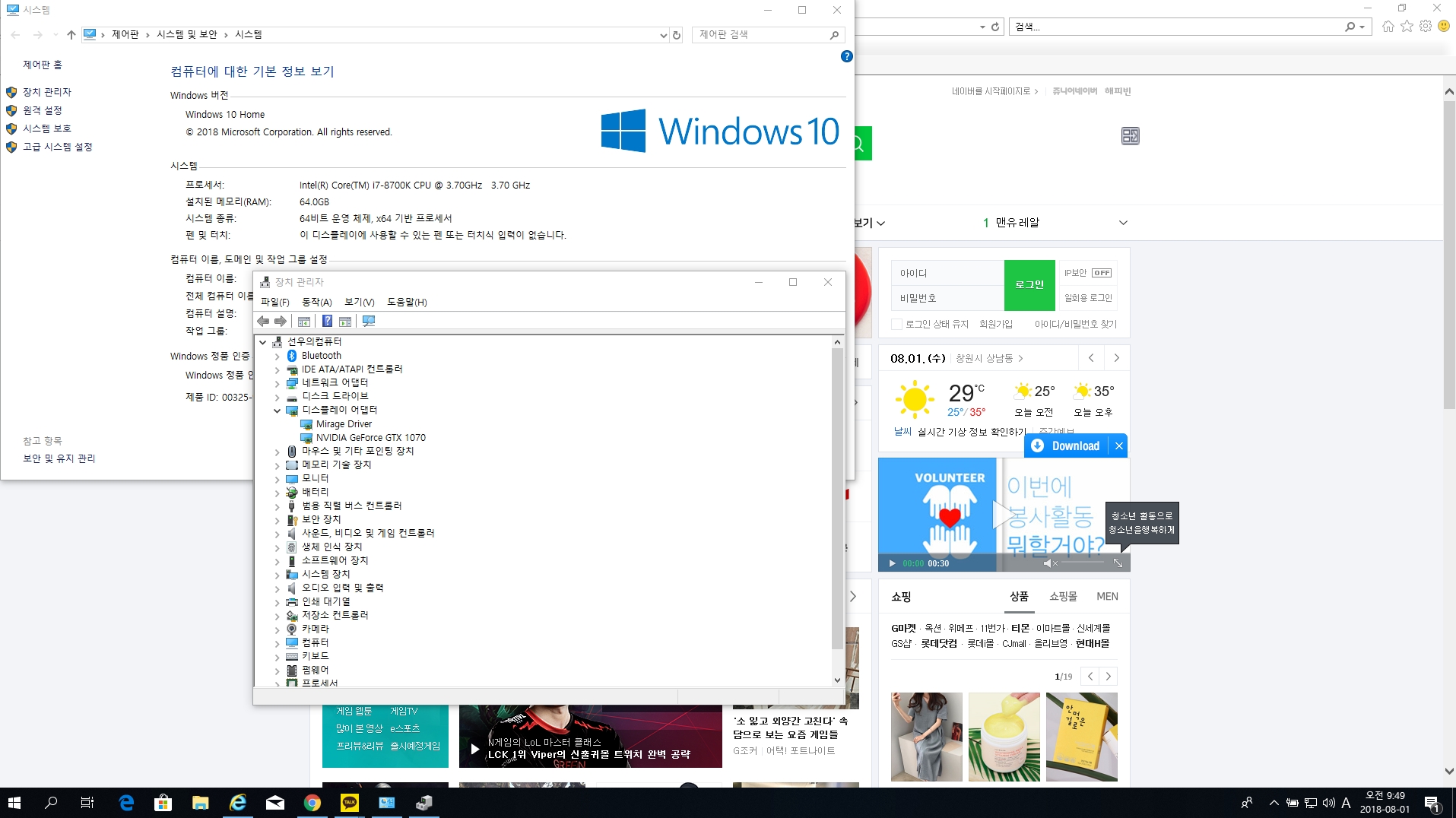This screenshot has width=1456, height=818.
Task: Click the Download button on the video banner
Action: point(1066,446)
